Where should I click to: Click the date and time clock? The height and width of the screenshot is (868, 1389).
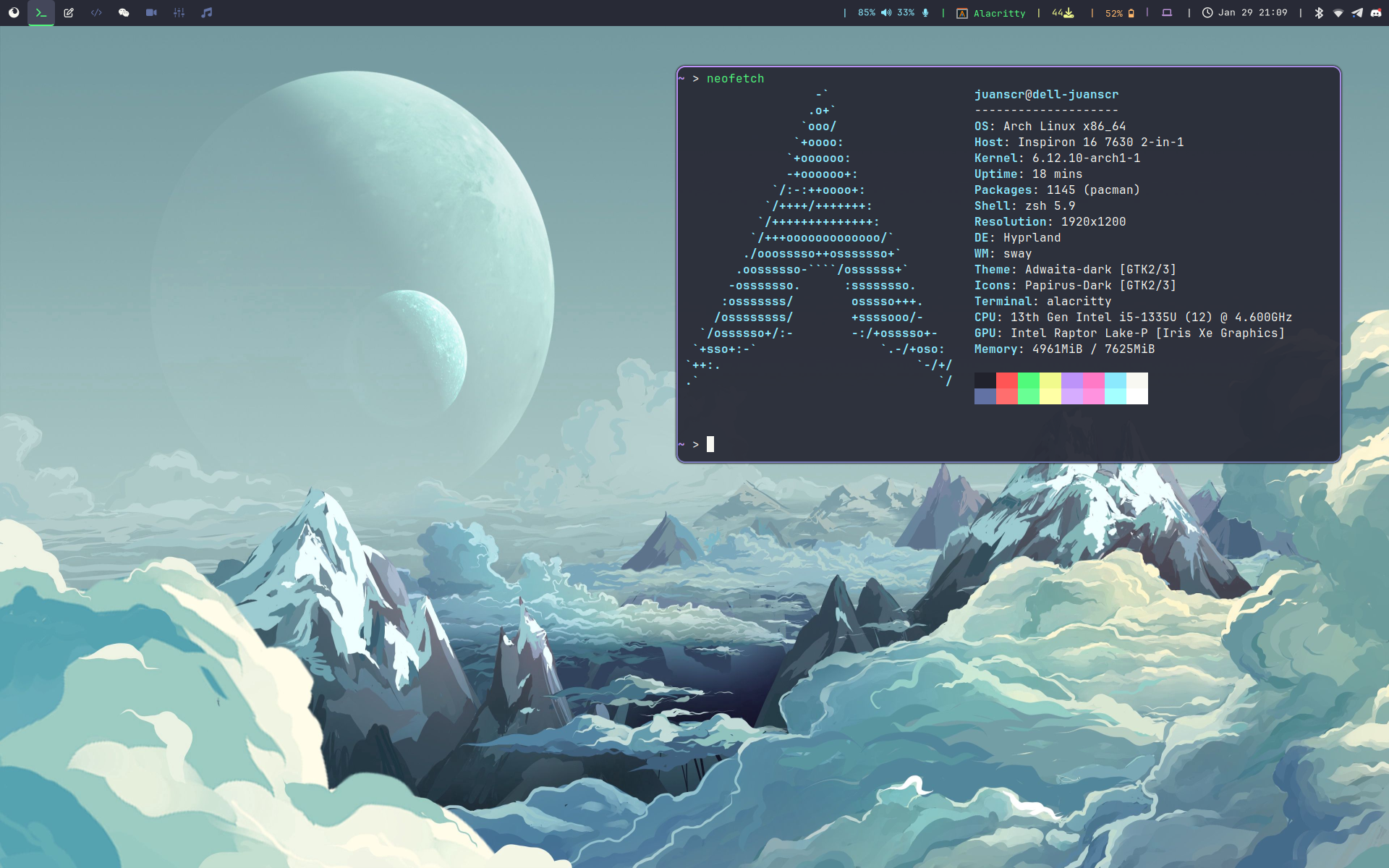[1244, 13]
